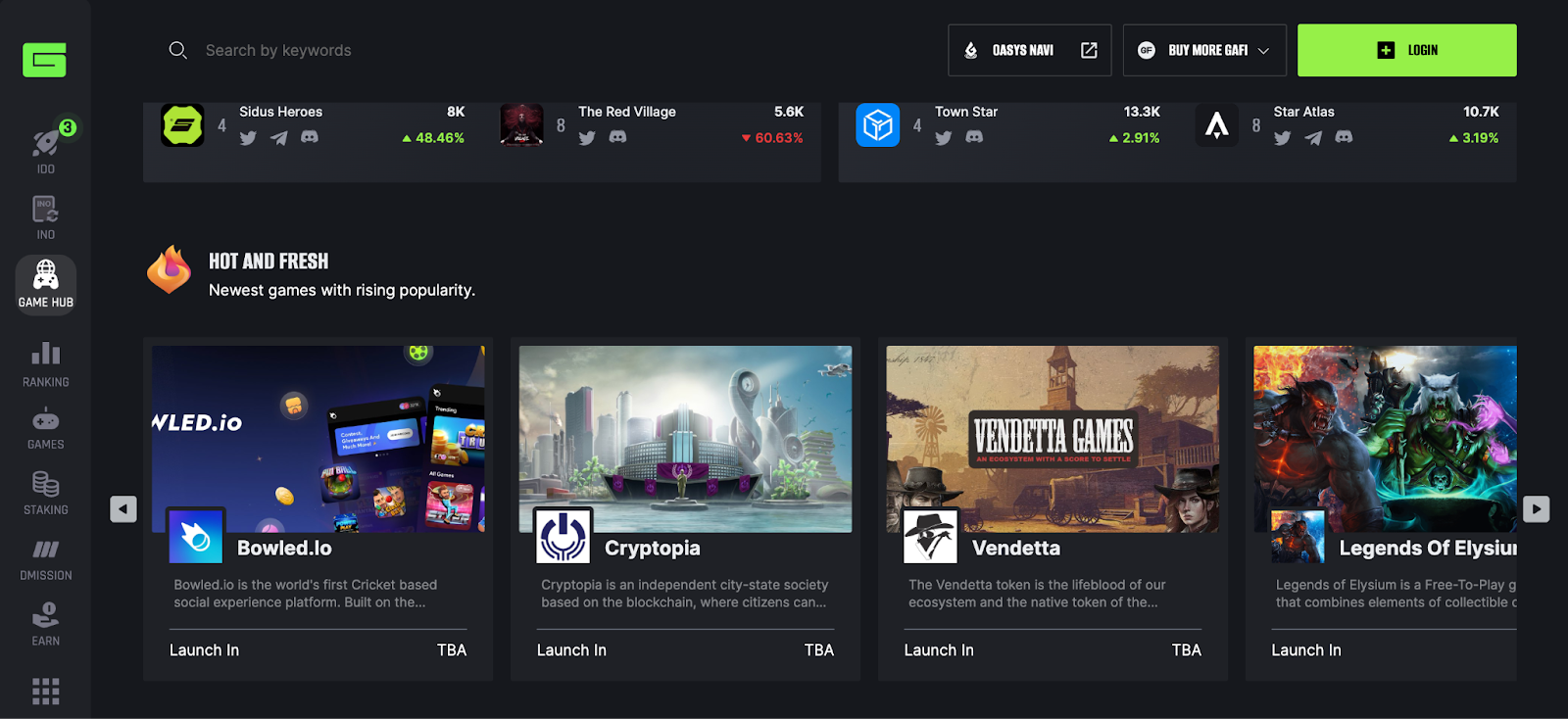
Task: Click the Cryptopia small logo
Action: tap(563, 536)
